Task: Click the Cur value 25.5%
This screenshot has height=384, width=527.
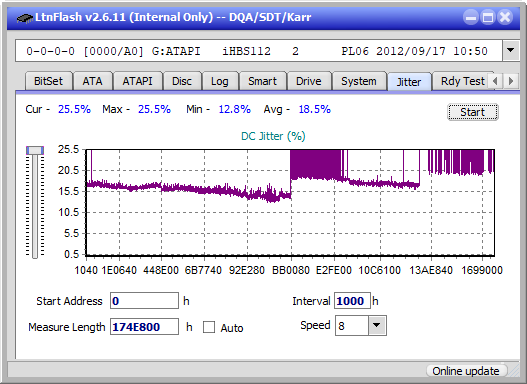Action: (x=74, y=109)
